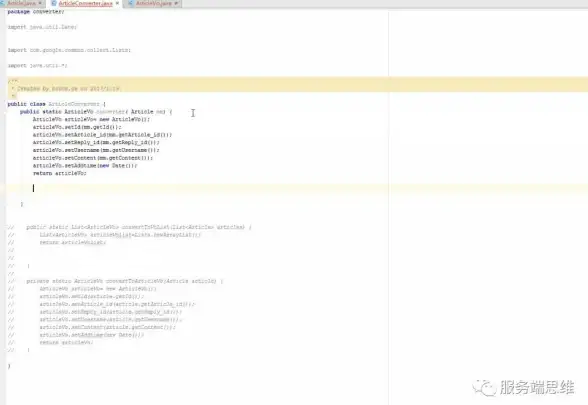Screen dimensions: 588x405
Task: Place cursor on the package converter line
Action: click(x=36, y=12)
